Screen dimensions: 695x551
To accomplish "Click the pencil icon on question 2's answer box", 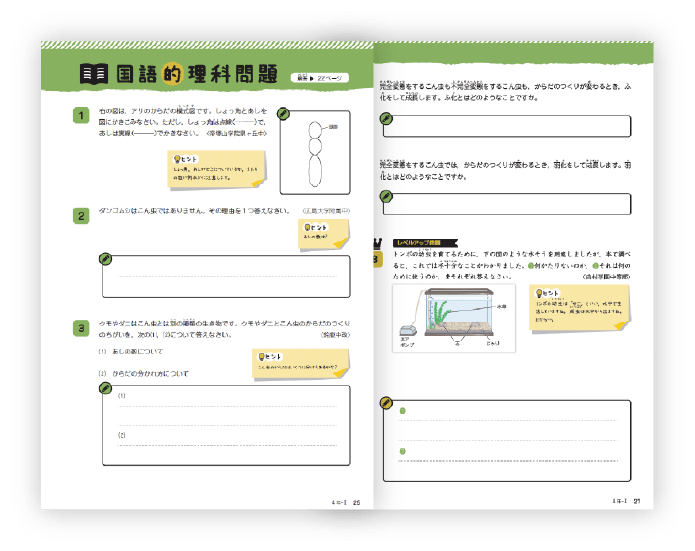I will 105,258.
